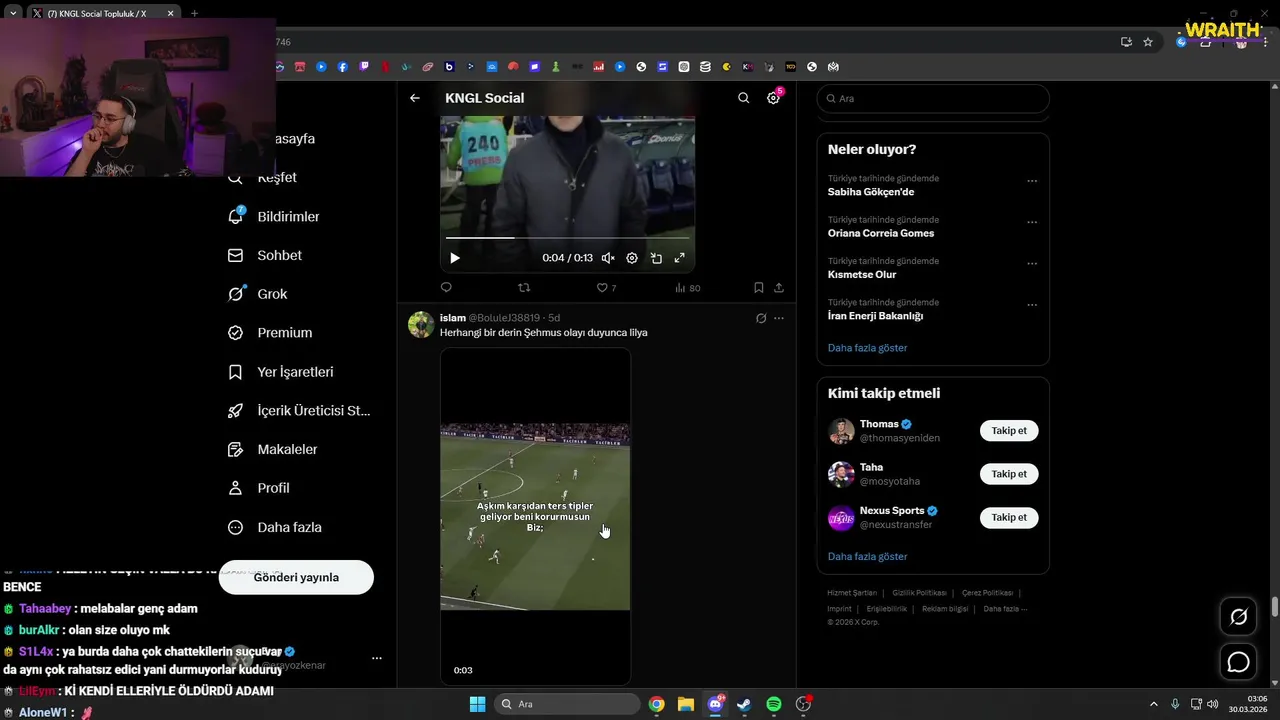1280x720 pixels.
Task: Play the first video
Action: pyautogui.click(x=455, y=258)
